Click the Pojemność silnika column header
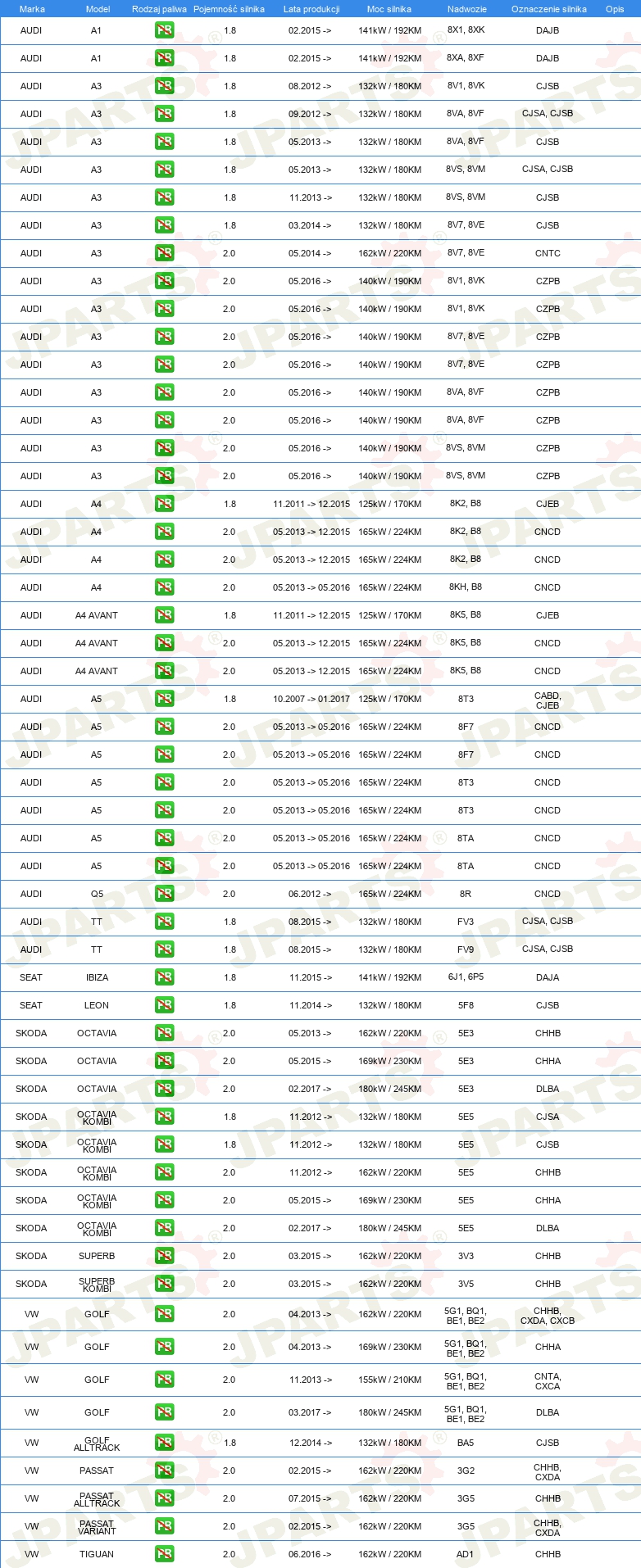The height and width of the screenshot is (1568, 641). [x=229, y=9]
